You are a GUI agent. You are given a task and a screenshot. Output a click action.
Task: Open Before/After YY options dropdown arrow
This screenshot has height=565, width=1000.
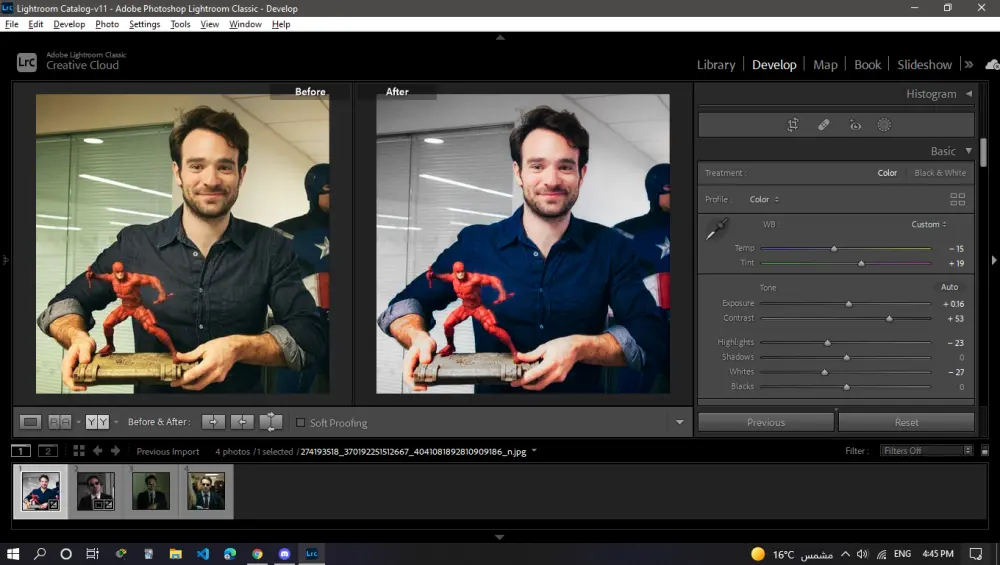(115, 422)
